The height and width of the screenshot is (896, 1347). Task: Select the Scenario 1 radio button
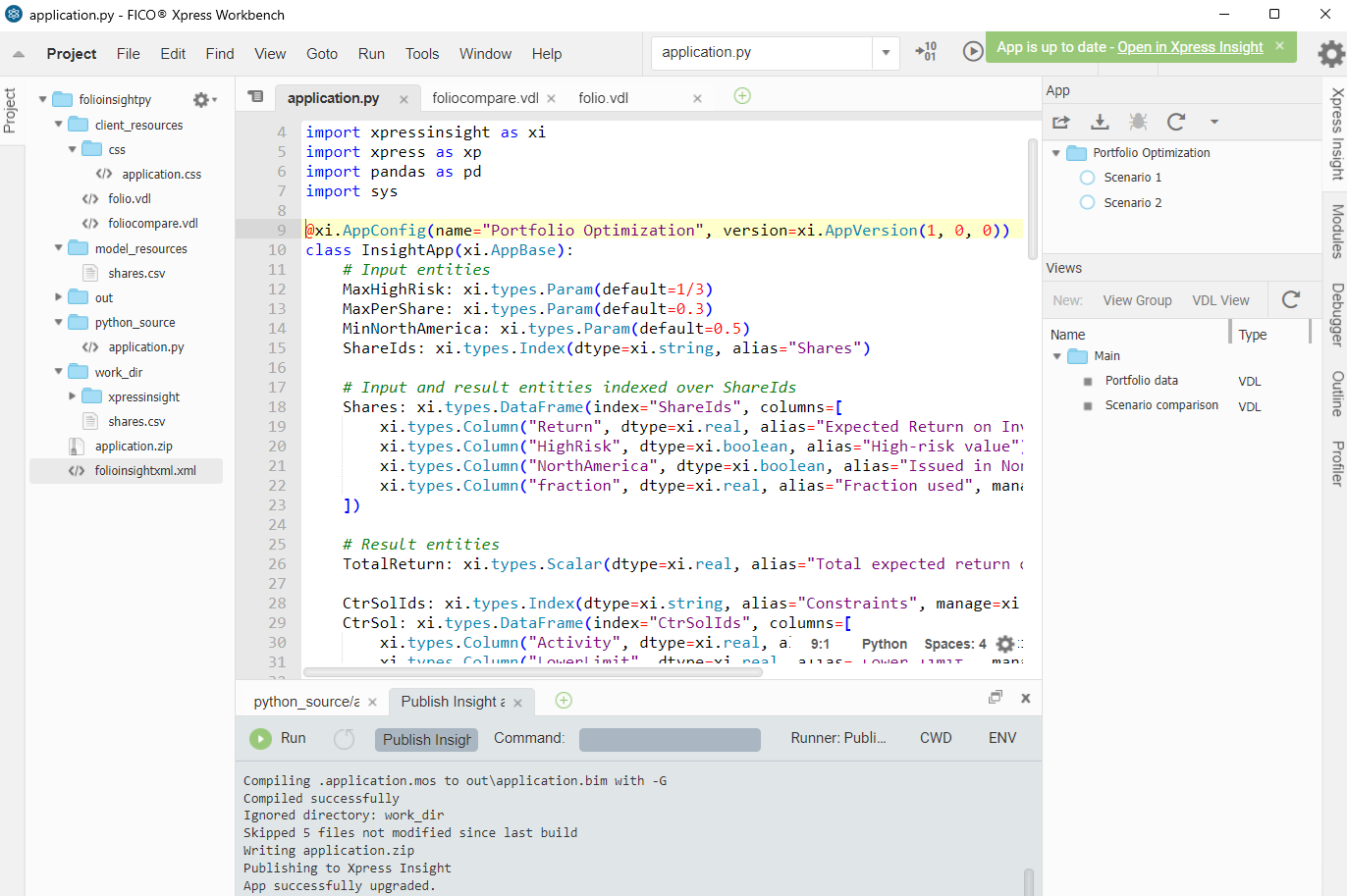(1087, 178)
